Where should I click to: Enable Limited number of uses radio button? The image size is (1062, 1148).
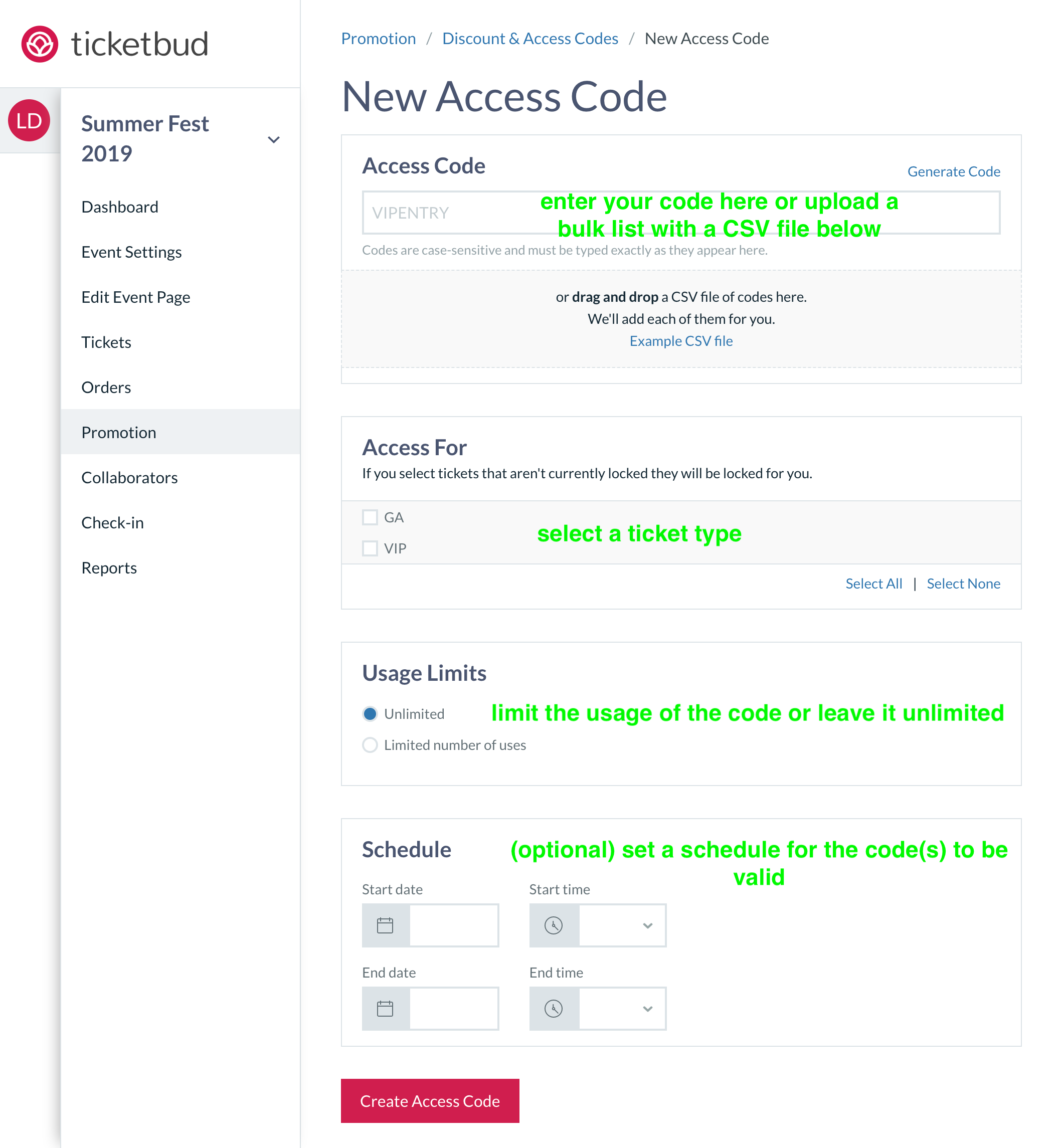click(x=370, y=745)
